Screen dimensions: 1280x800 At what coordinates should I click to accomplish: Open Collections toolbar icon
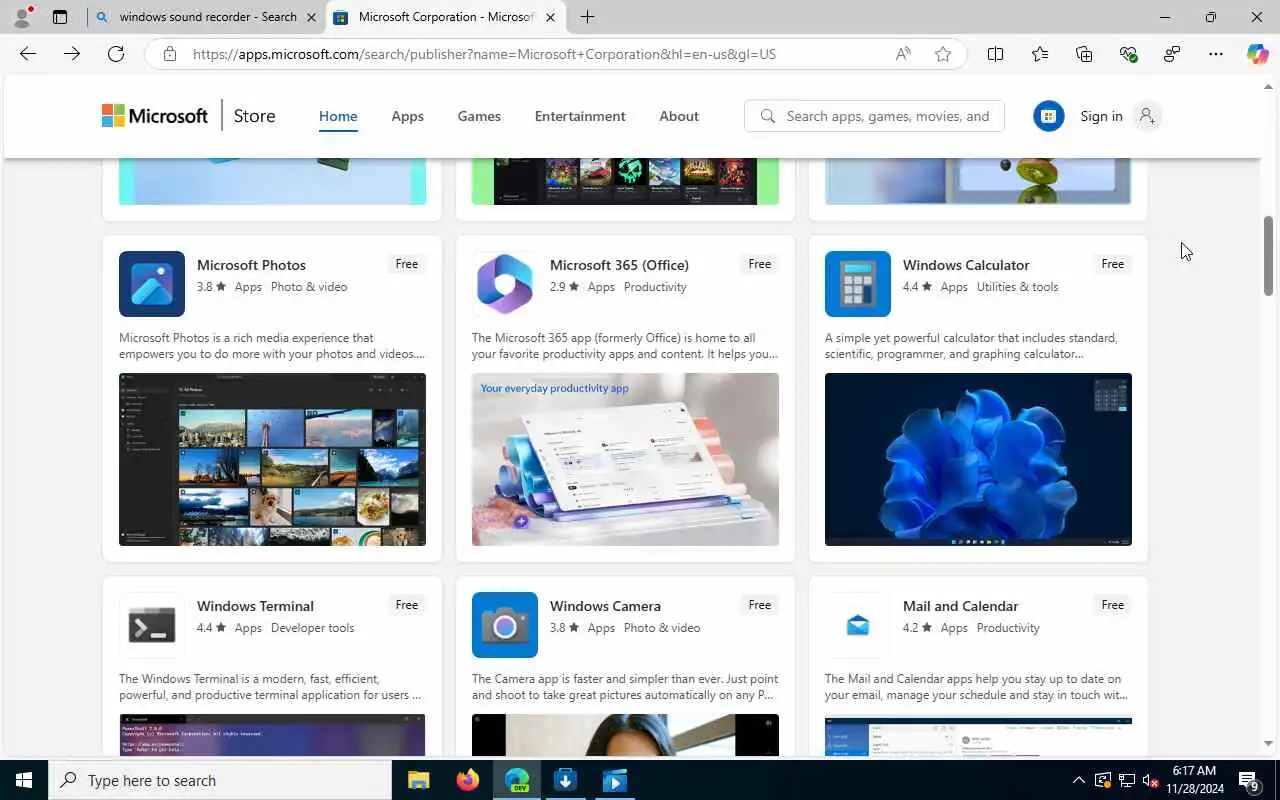1084,54
